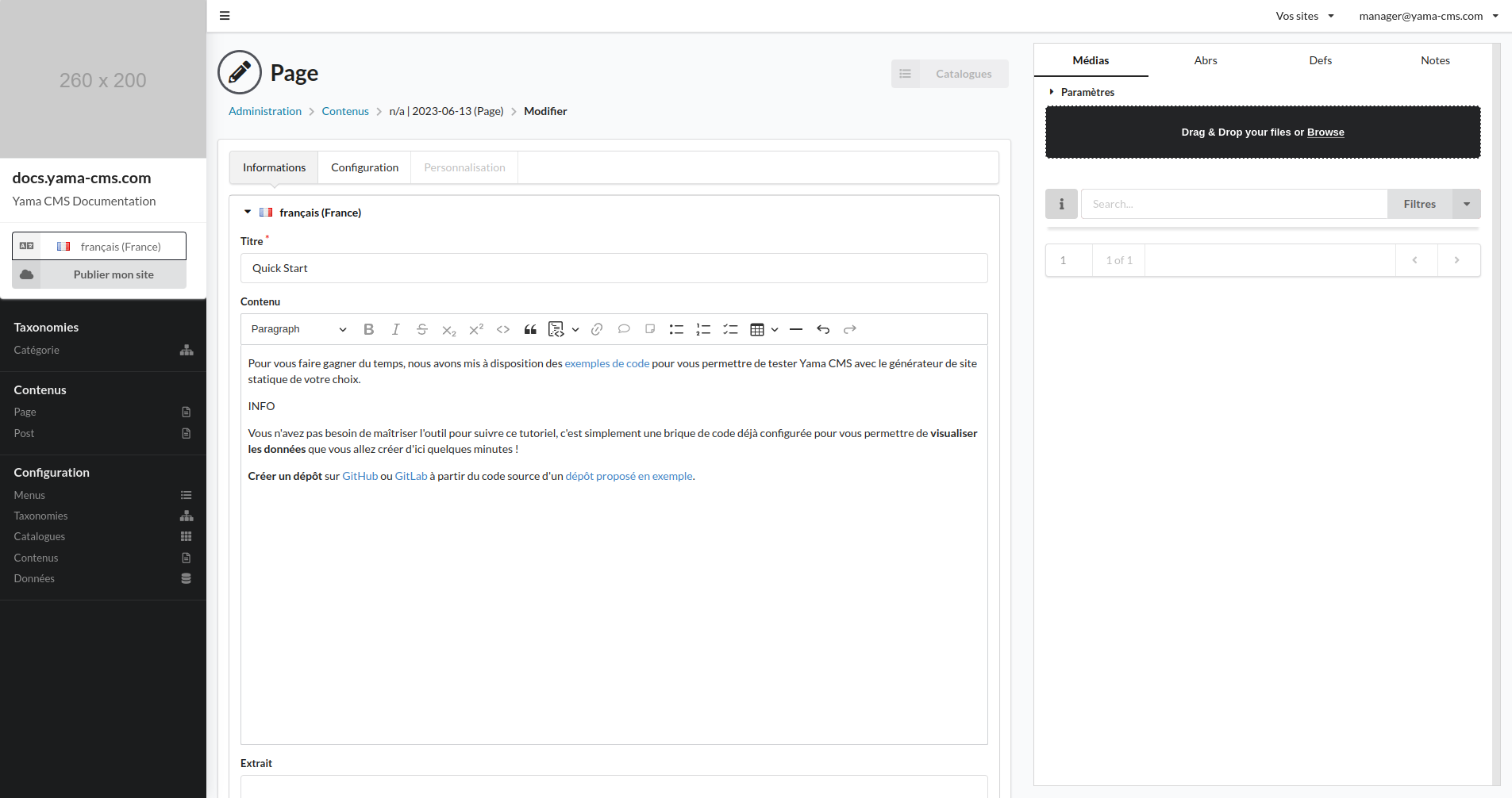
Task: Toggle bold formatting in the editor toolbar
Action: click(x=368, y=329)
